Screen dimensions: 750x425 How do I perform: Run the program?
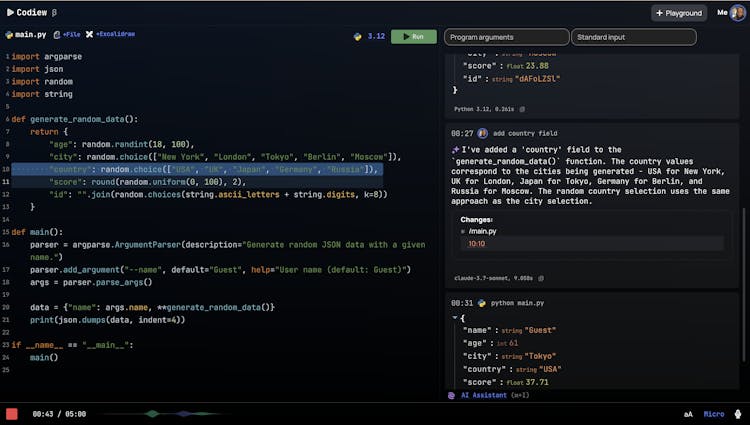coord(414,37)
